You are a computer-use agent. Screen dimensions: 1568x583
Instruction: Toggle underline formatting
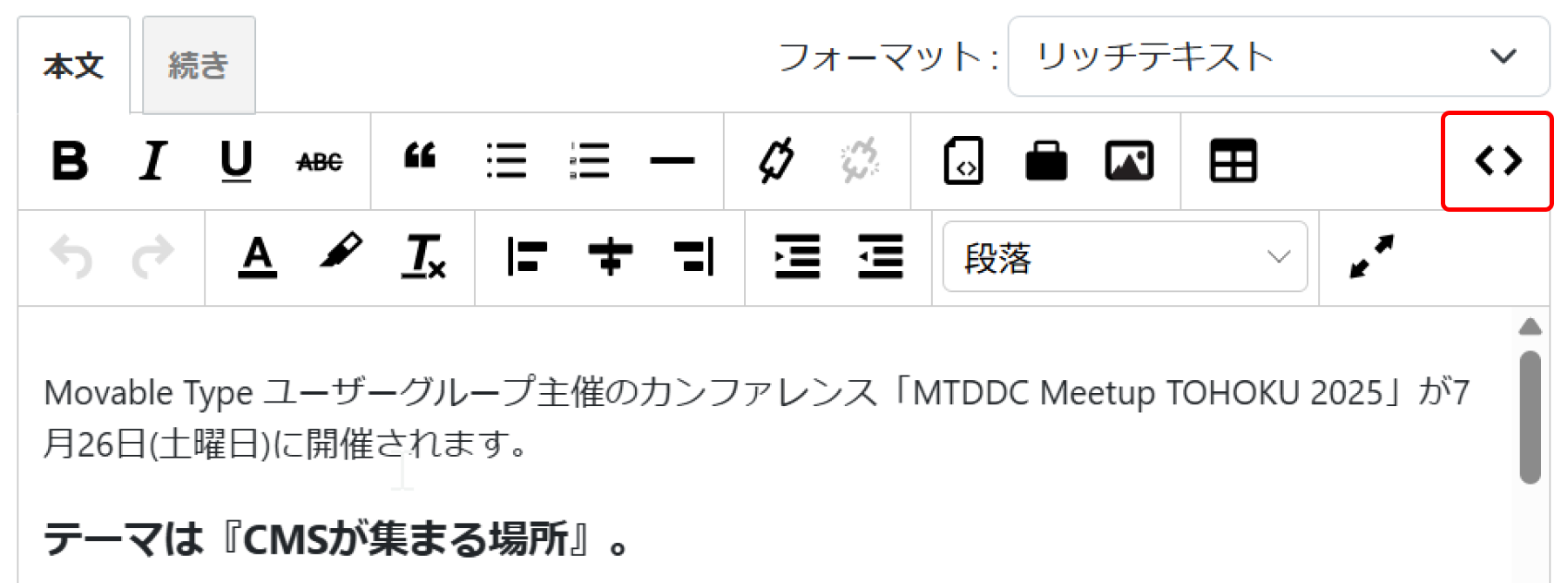tap(236, 161)
